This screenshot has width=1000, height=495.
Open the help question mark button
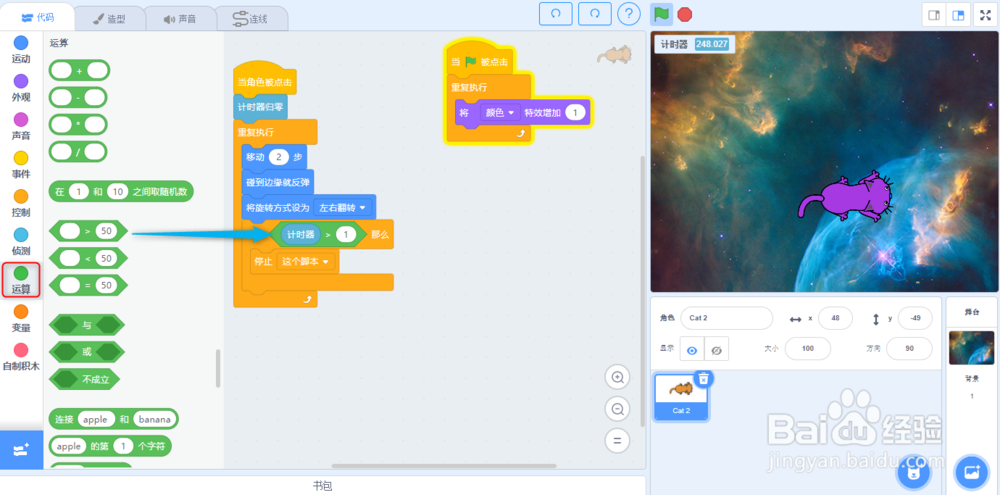(x=629, y=13)
